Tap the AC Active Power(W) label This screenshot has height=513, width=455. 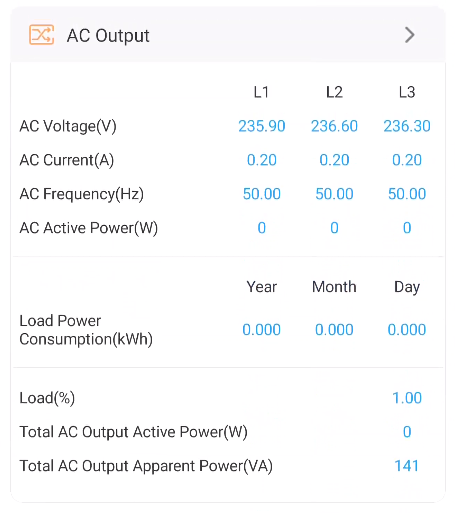[89, 228]
